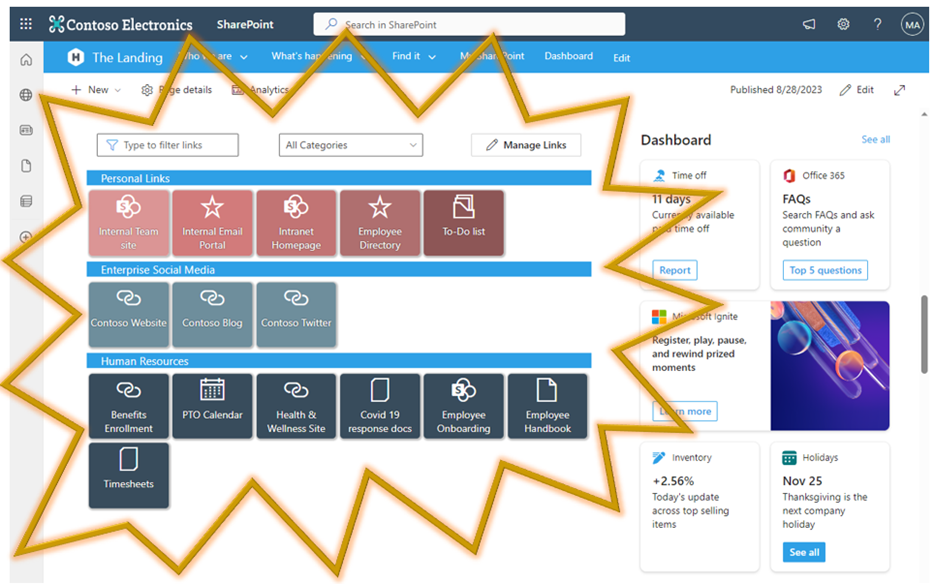The height and width of the screenshot is (584, 934).
Task: Click Top 5 questions button
Action: pos(825,270)
